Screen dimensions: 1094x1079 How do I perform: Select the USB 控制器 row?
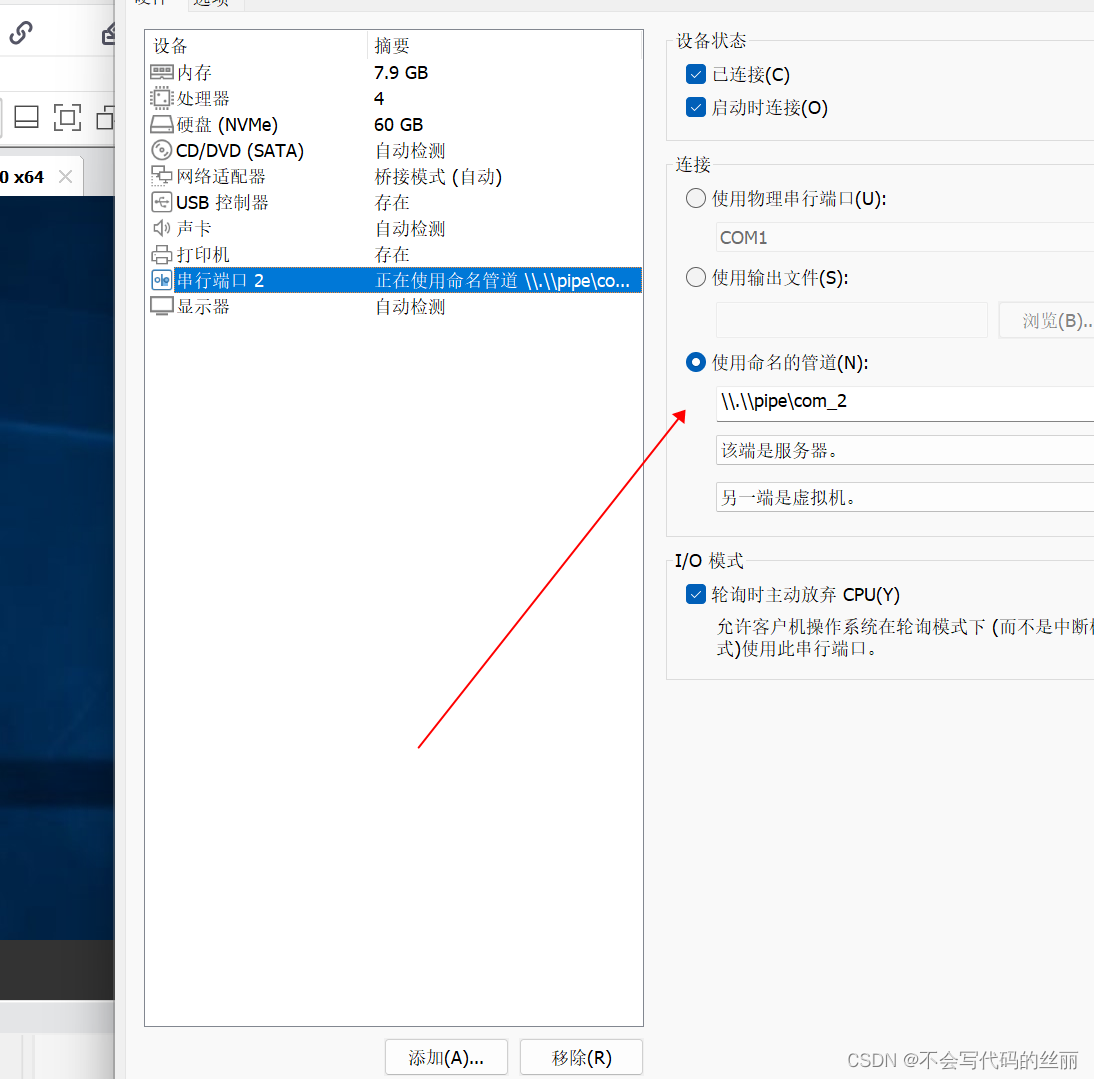click(396, 202)
